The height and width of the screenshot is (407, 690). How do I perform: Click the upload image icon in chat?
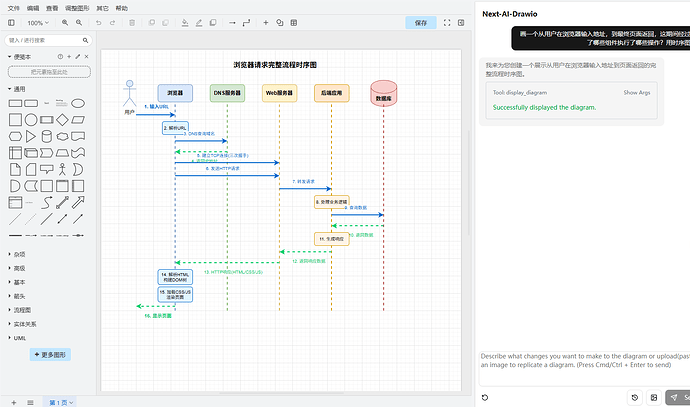tap(654, 397)
